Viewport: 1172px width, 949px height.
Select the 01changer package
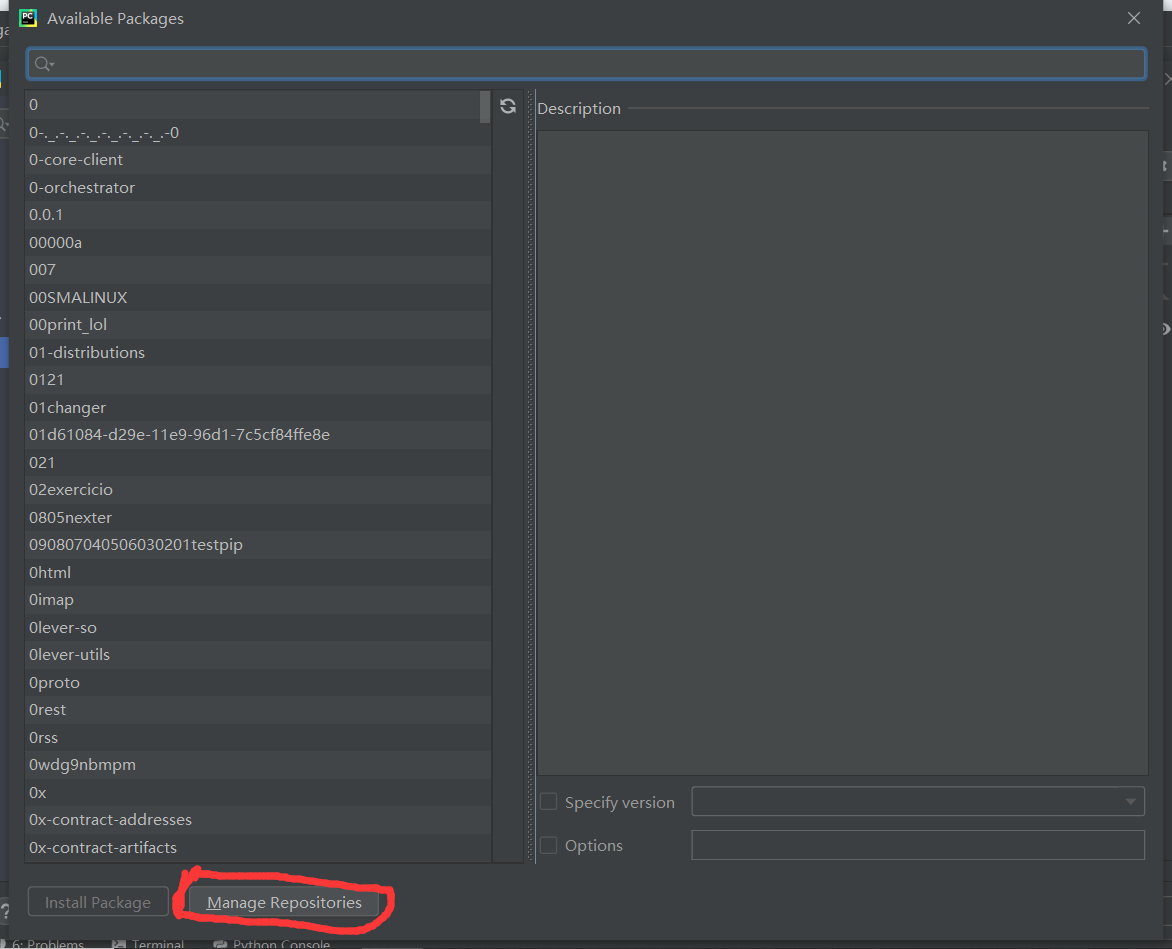click(258, 407)
